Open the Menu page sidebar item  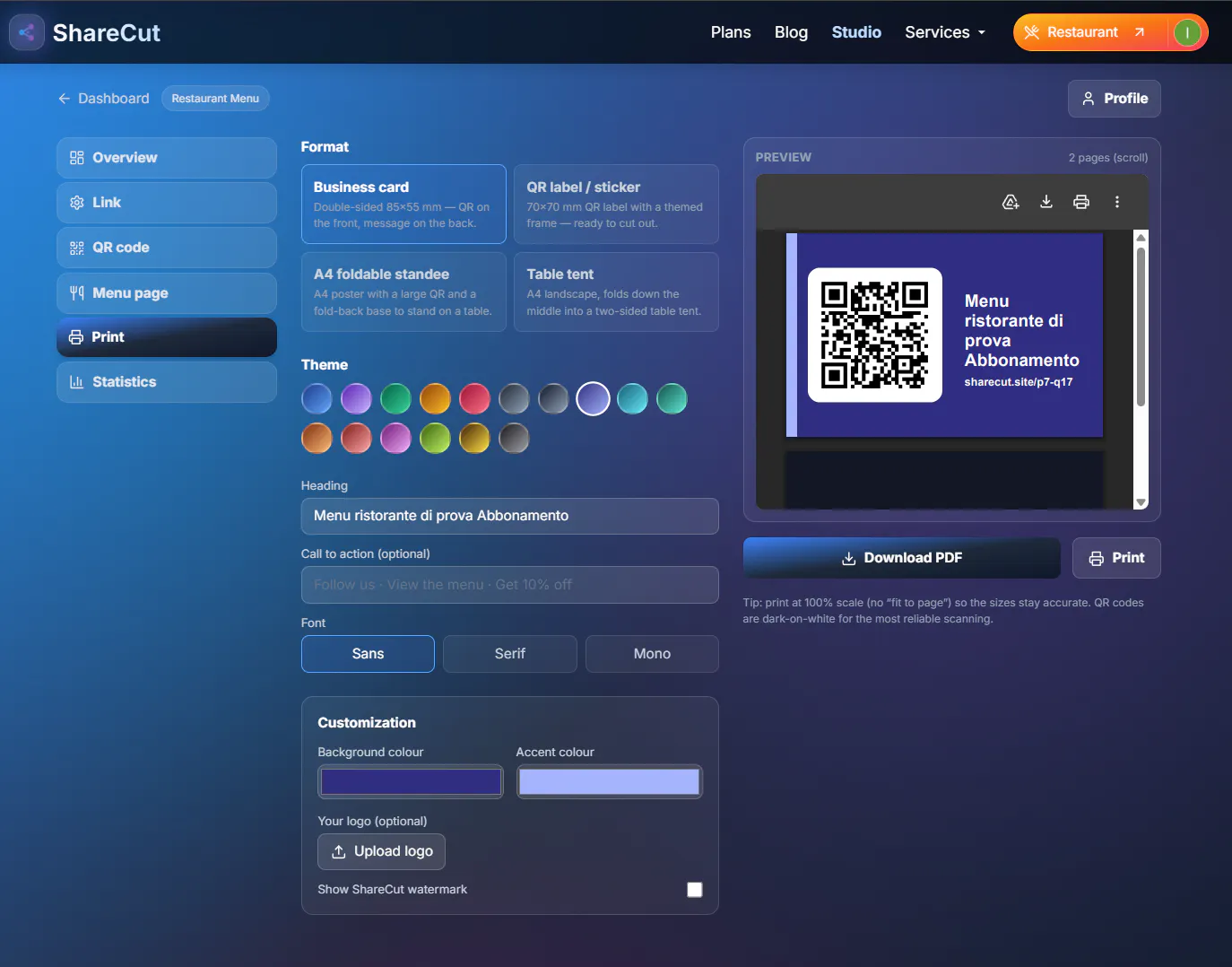click(x=167, y=293)
